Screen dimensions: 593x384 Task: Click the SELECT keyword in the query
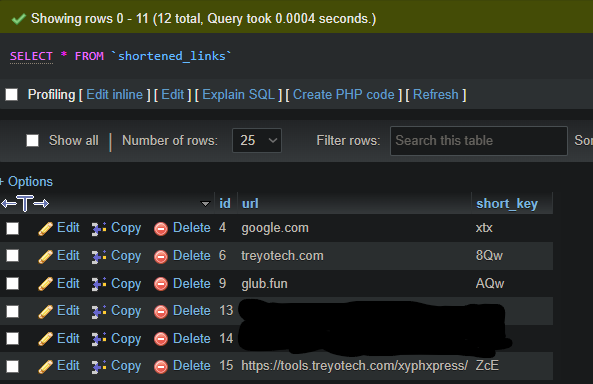[31, 56]
